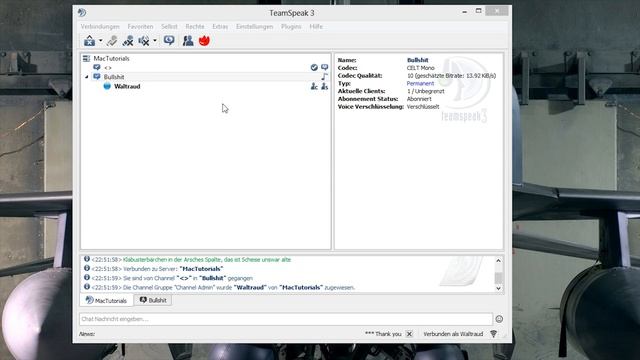Click the chat message input field
This screenshot has height=360, width=640.
pyautogui.click(x=286, y=319)
